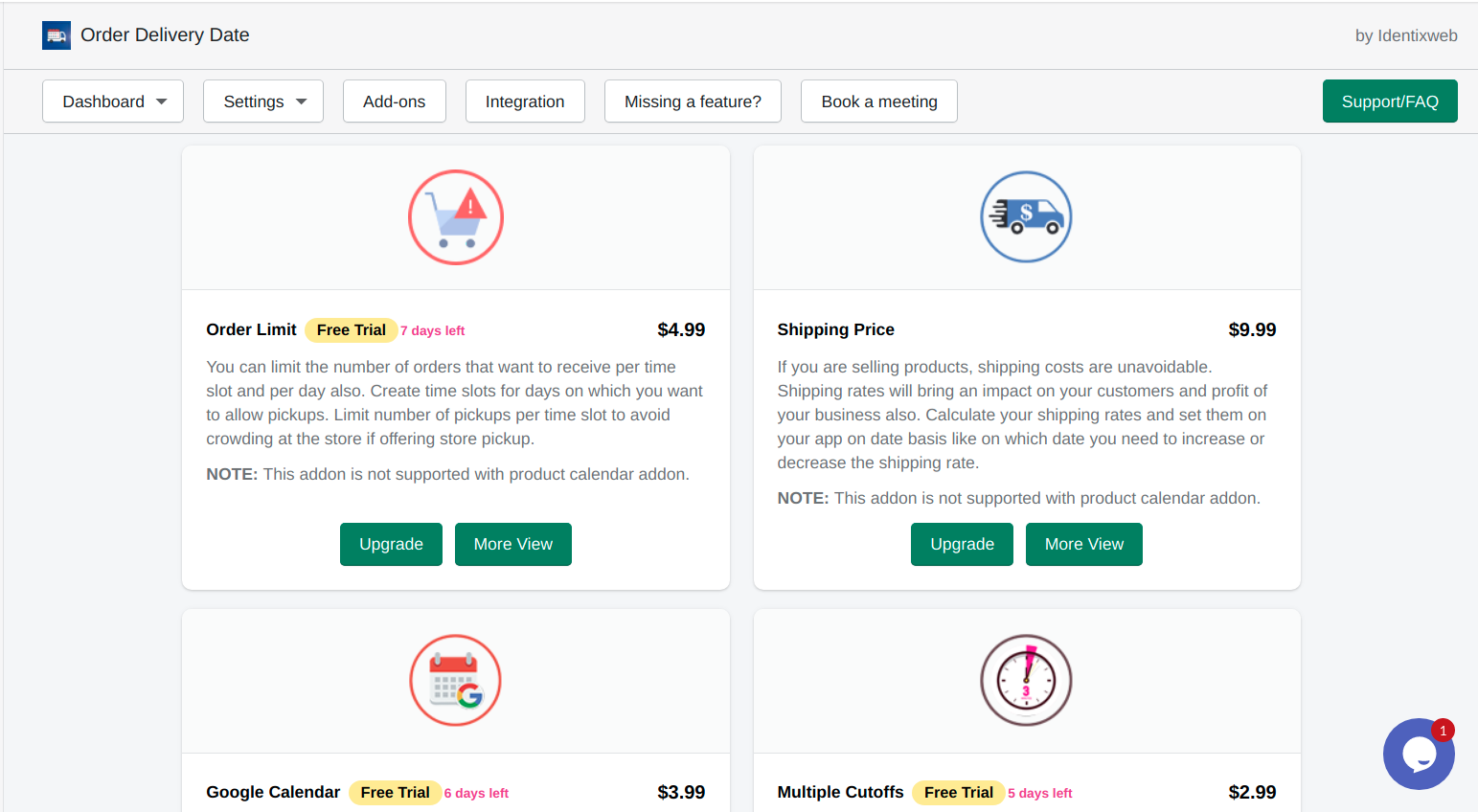Click the $4.99 price

pos(681,329)
